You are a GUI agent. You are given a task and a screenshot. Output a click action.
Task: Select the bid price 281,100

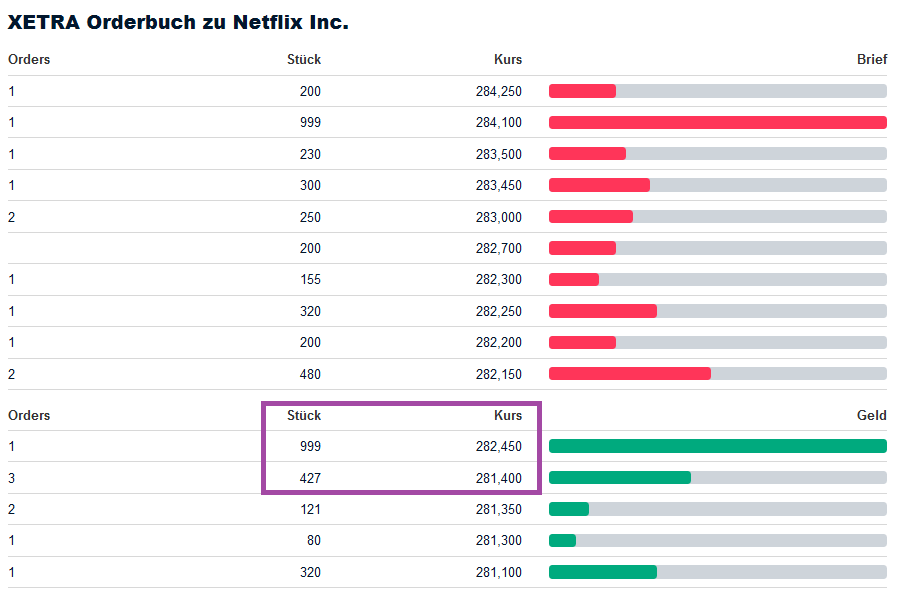(498, 572)
